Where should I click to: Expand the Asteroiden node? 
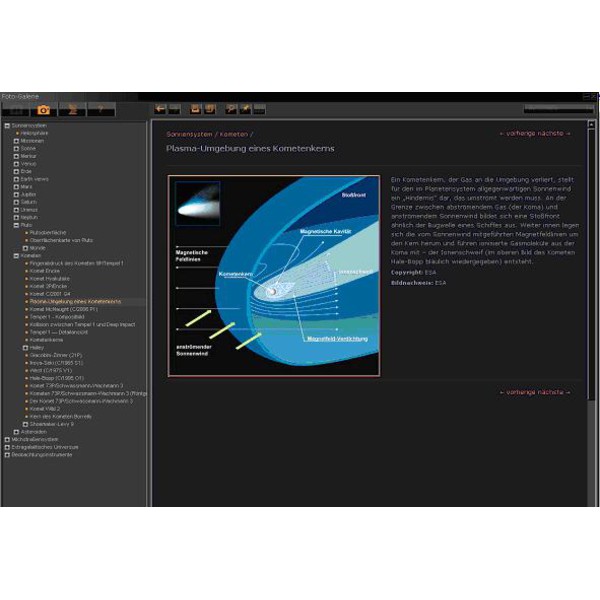(x=16, y=432)
